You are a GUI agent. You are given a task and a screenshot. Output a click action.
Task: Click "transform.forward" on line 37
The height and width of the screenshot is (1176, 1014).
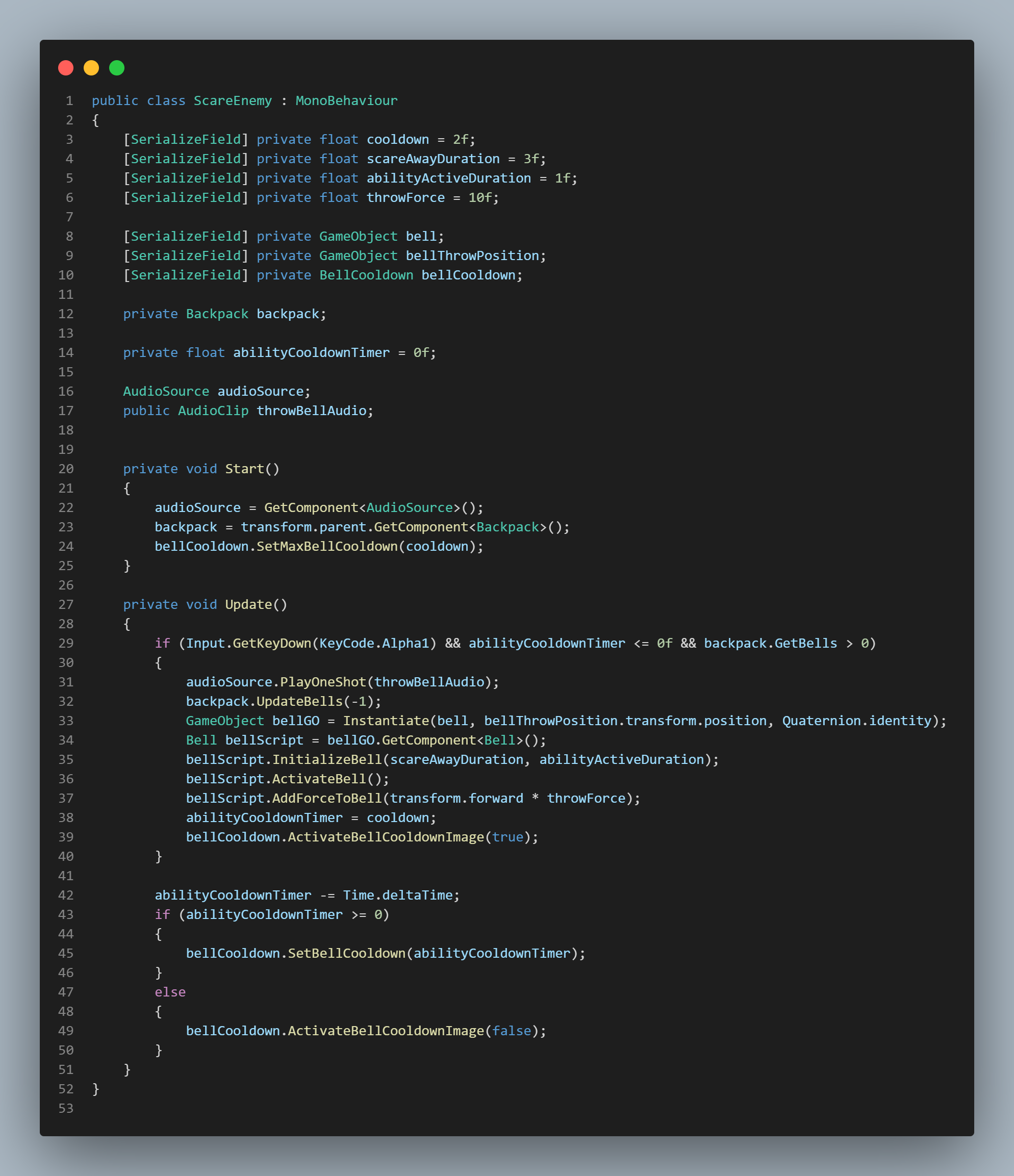point(457,798)
